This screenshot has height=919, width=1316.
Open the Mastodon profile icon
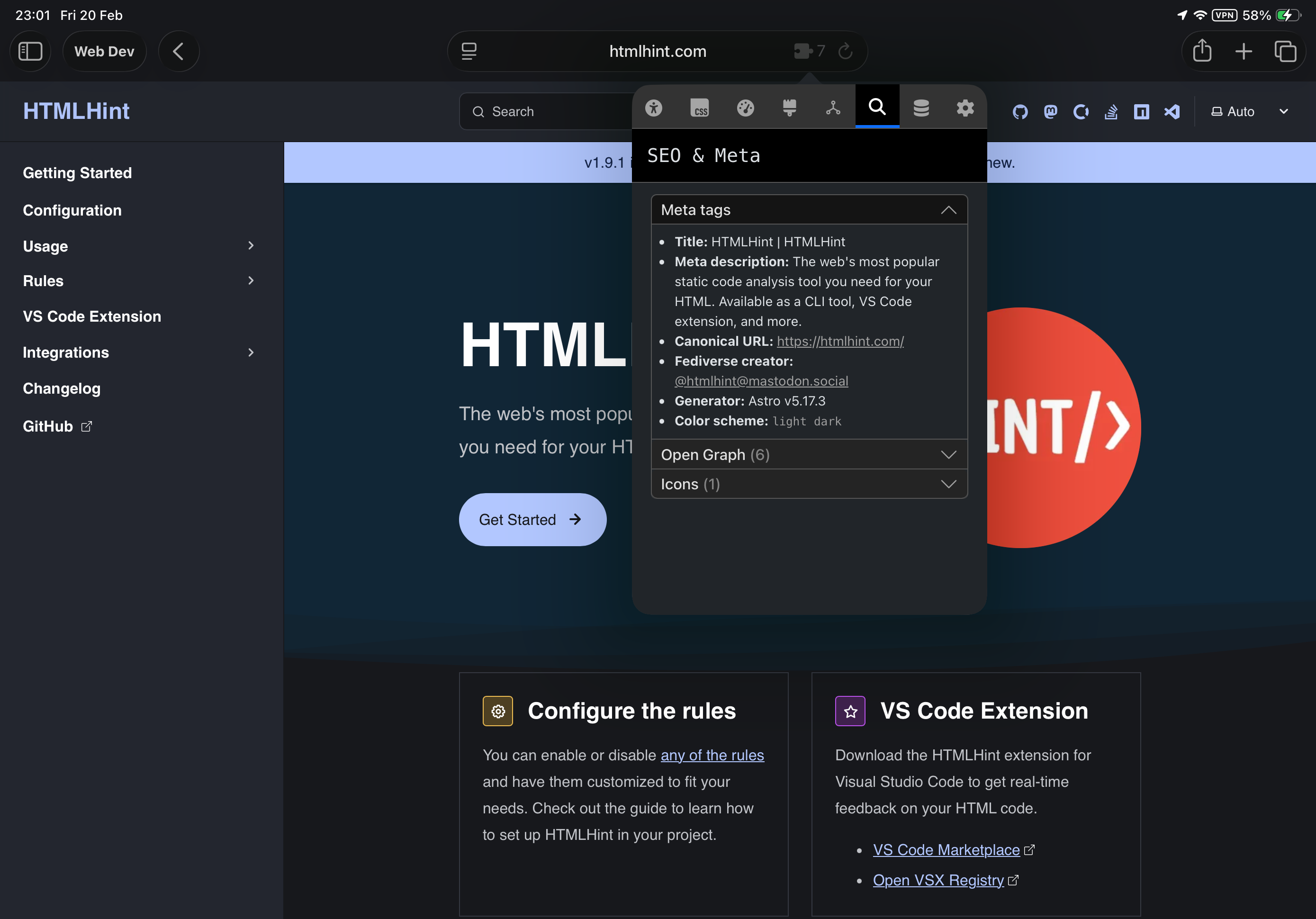pos(1050,112)
